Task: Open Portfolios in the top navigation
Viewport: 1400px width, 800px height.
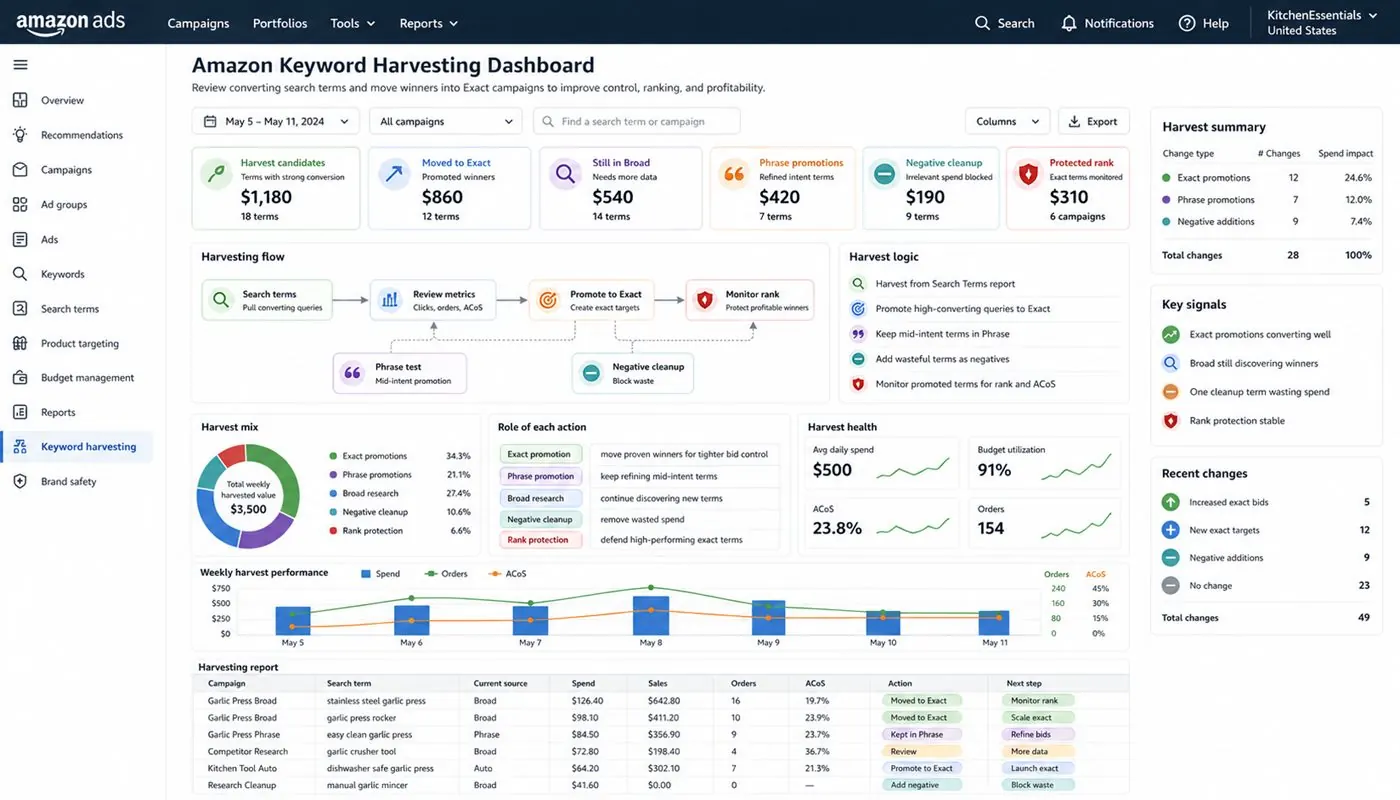Action: coord(280,23)
